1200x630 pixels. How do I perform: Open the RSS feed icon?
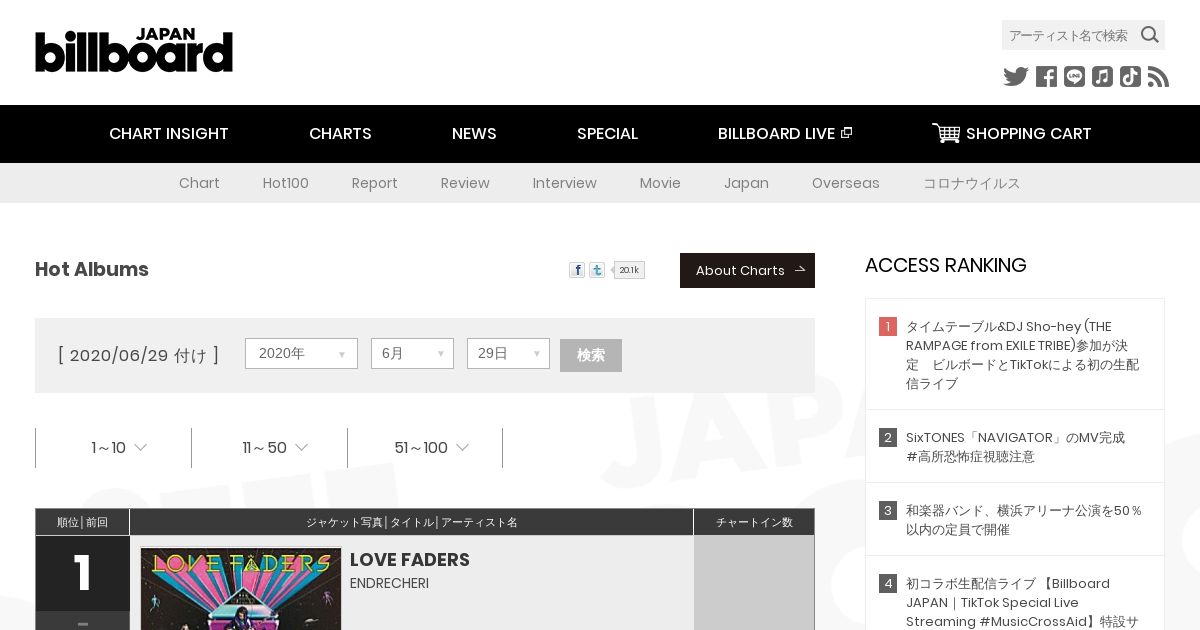coord(1158,77)
